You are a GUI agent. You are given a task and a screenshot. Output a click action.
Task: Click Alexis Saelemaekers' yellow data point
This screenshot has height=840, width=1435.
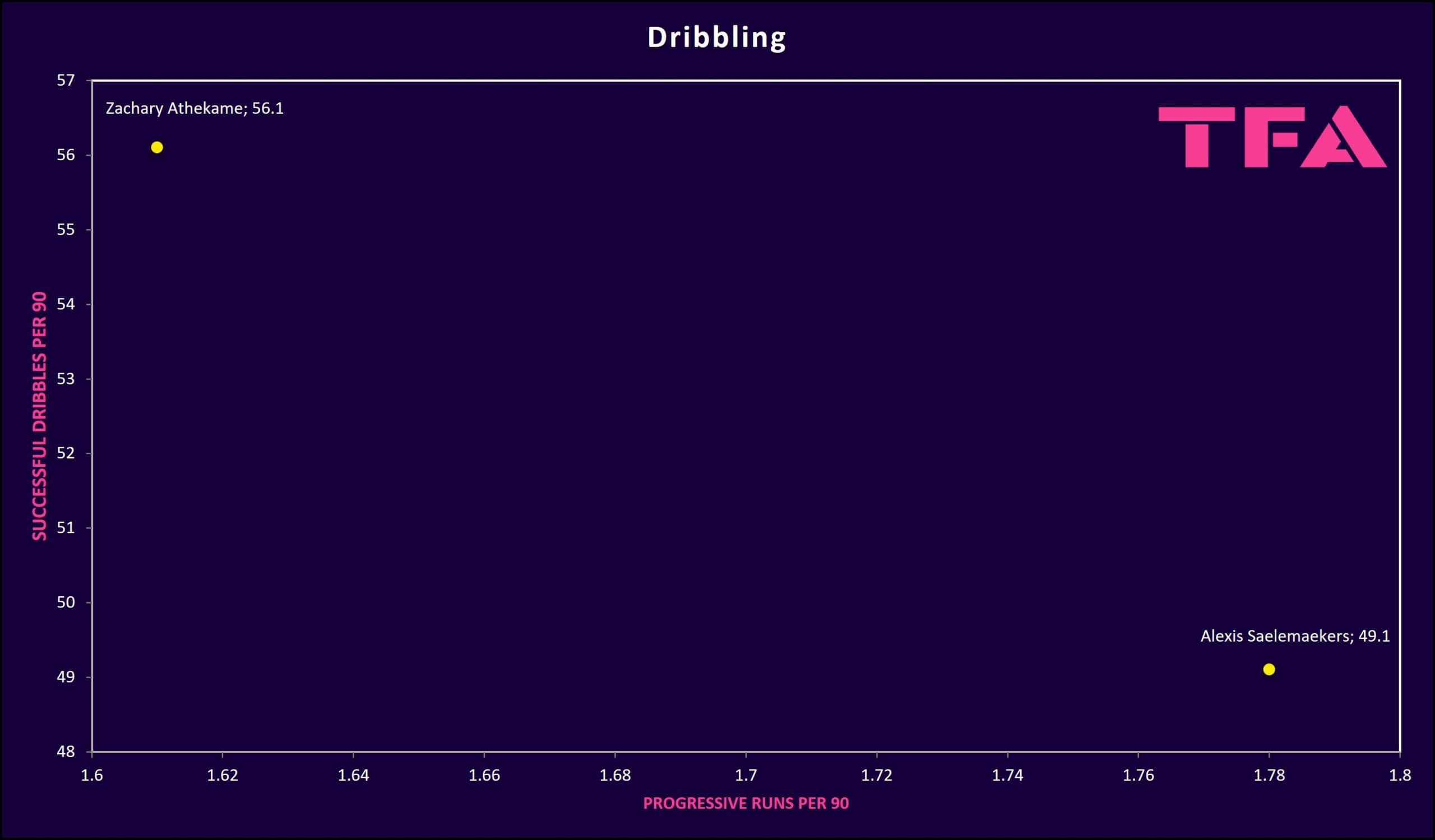[1269, 669]
